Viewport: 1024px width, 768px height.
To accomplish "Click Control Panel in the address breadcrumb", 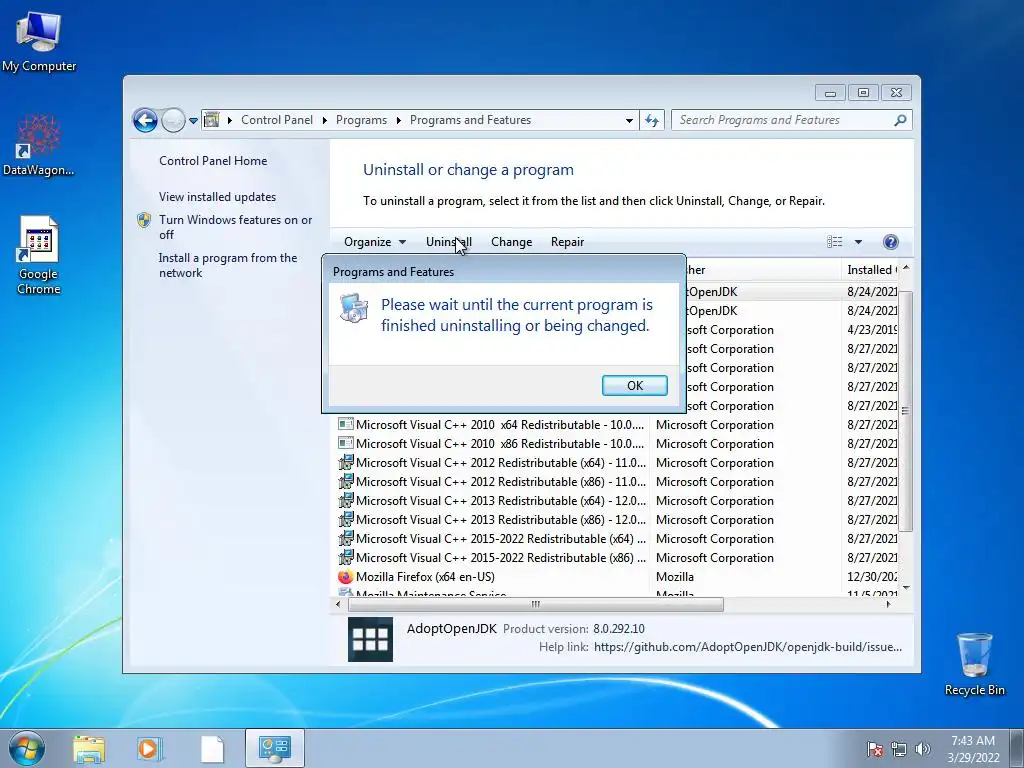I will coord(277,120).
